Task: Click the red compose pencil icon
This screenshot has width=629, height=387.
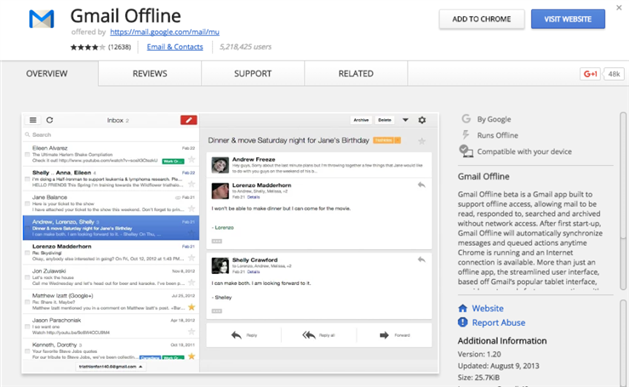Action: (189, 120)
